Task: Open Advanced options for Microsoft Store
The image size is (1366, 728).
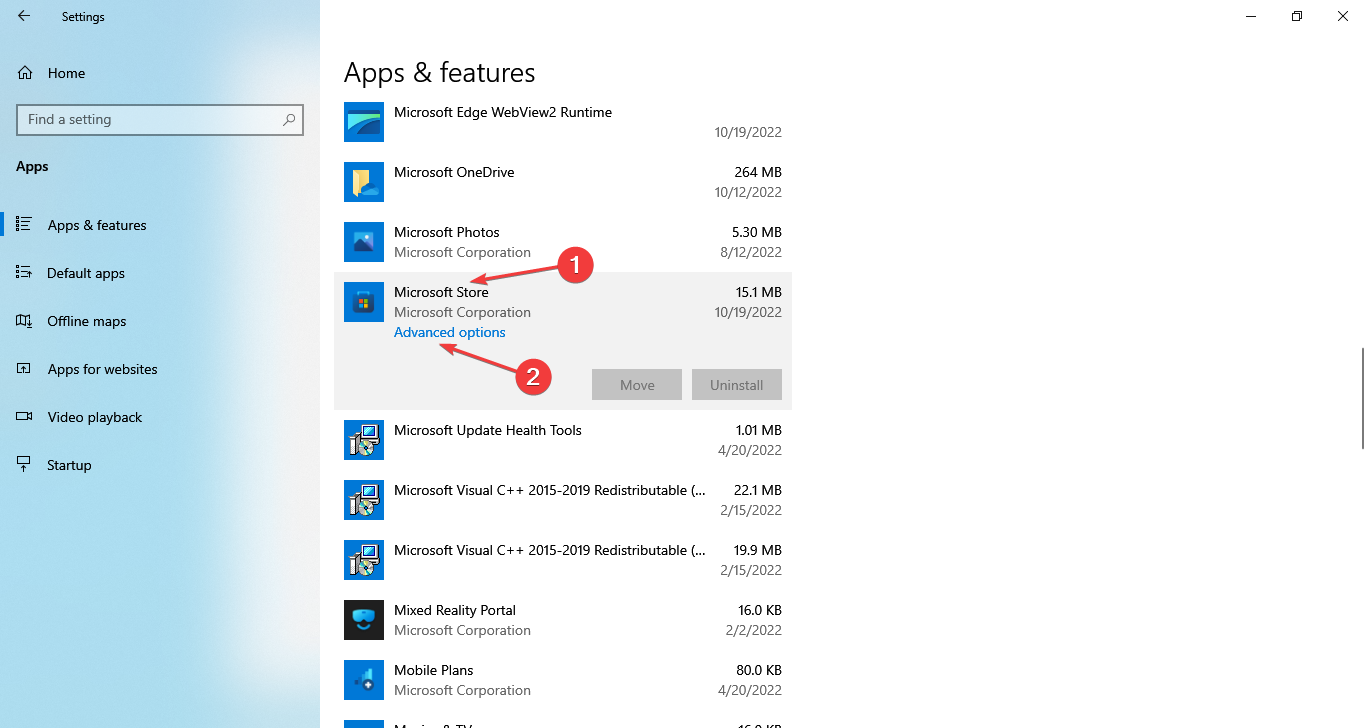Action: click(450, 332)
